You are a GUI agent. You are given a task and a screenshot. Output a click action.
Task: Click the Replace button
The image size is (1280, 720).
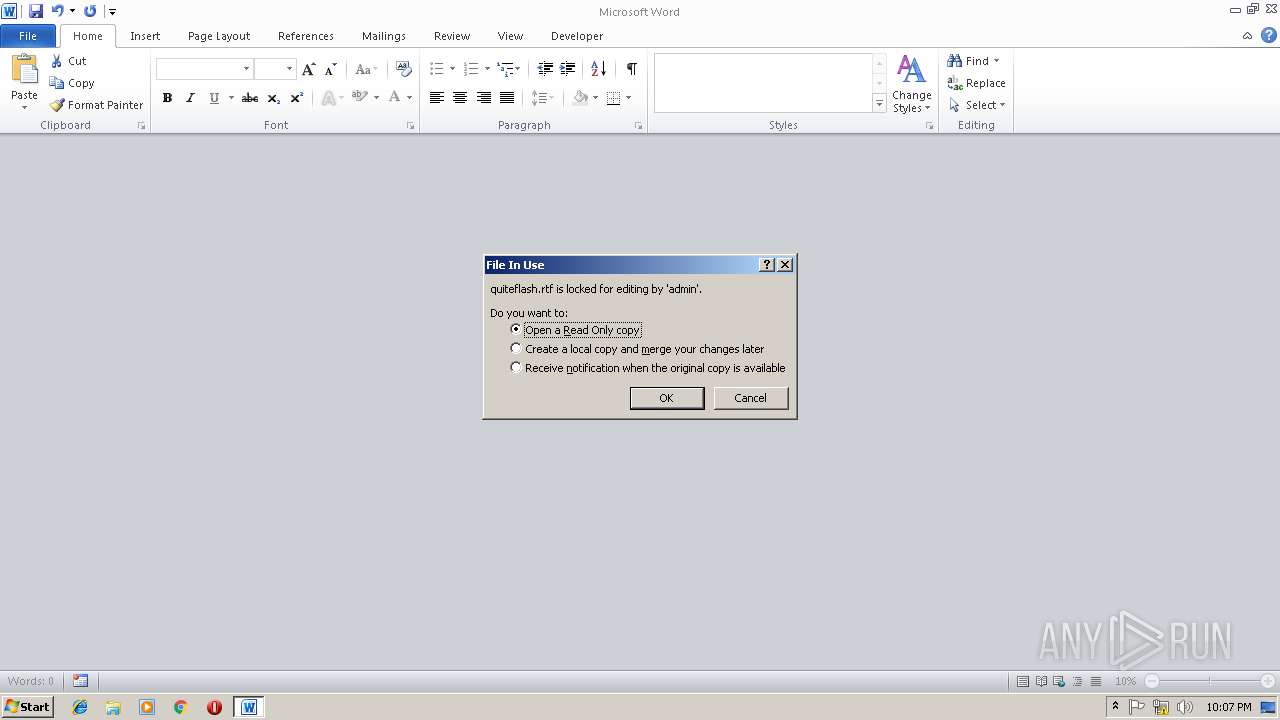click(976, 83)
